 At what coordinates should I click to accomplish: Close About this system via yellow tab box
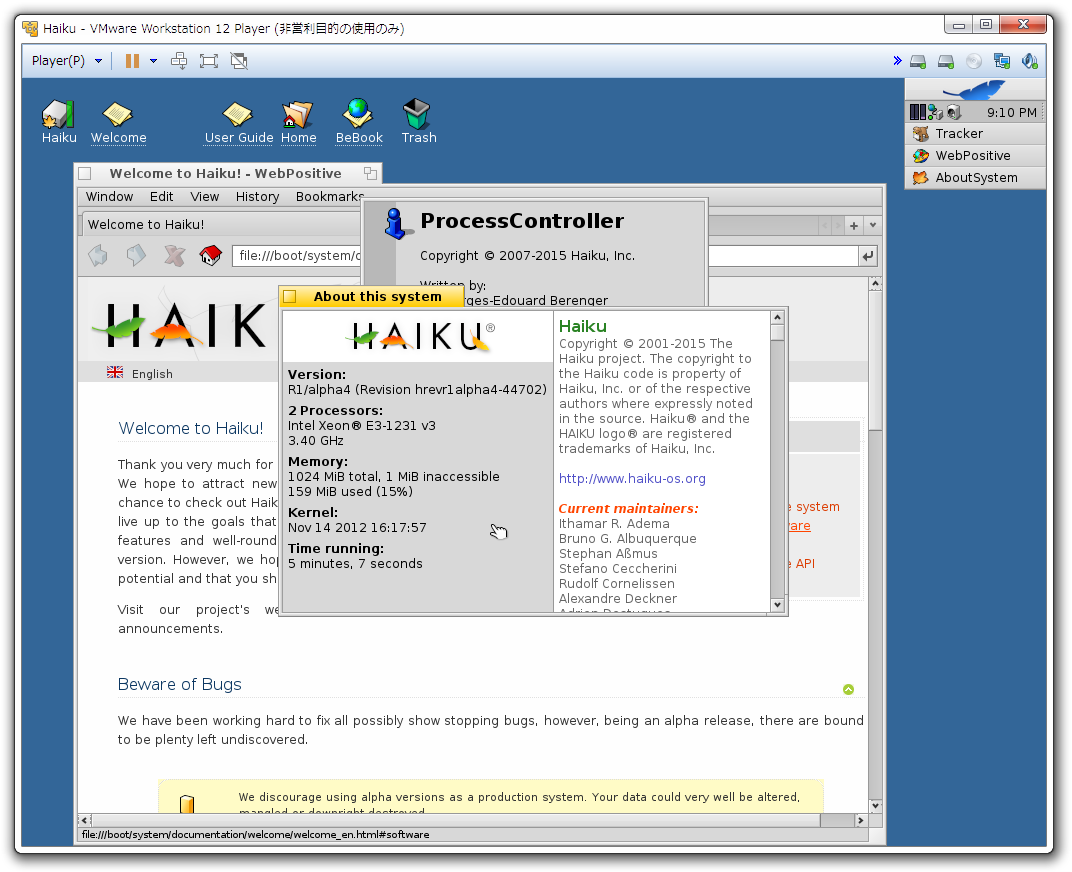point(290,296)
